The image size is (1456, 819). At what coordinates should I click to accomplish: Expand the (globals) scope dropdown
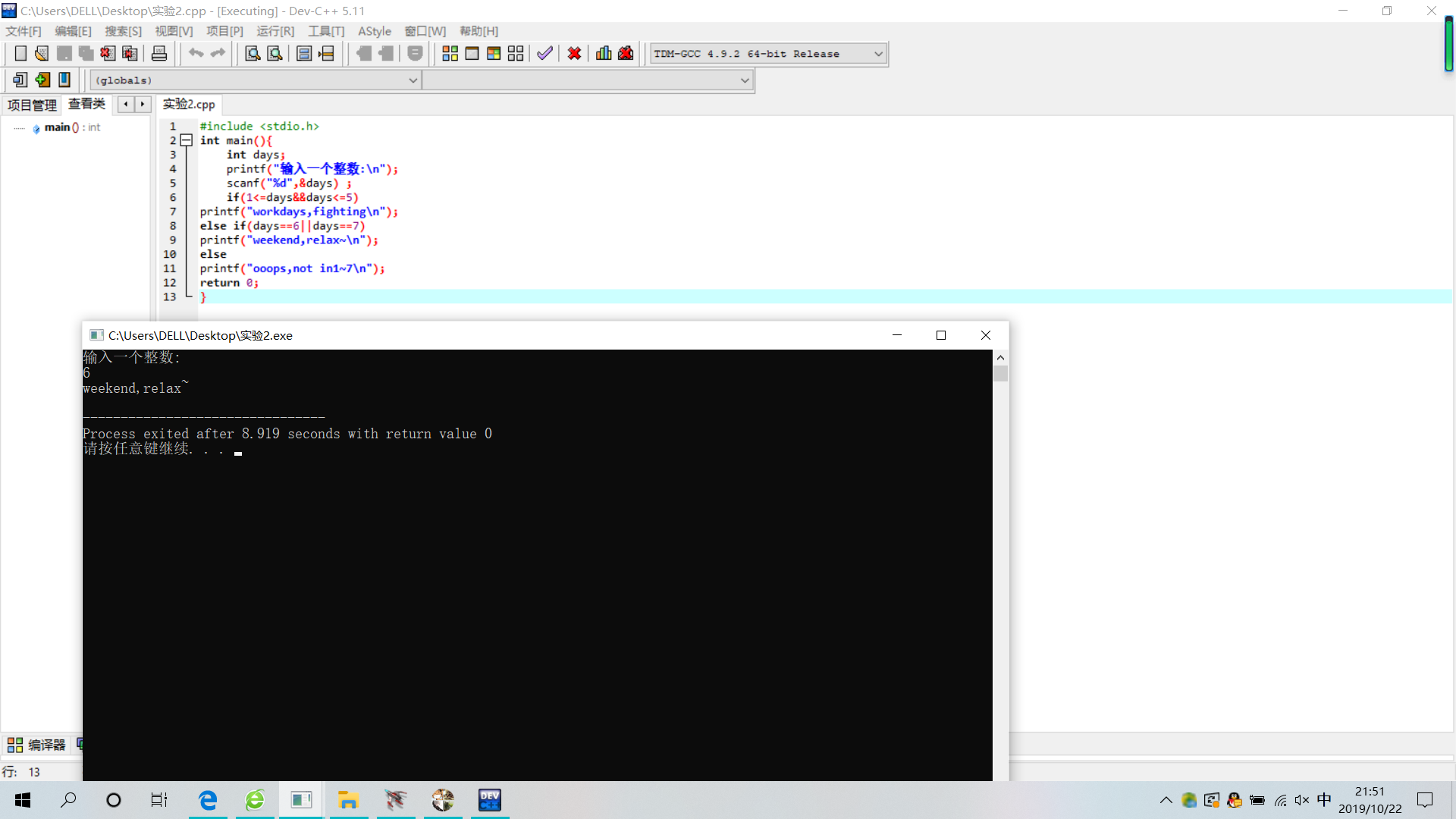(x=413, y=80)
